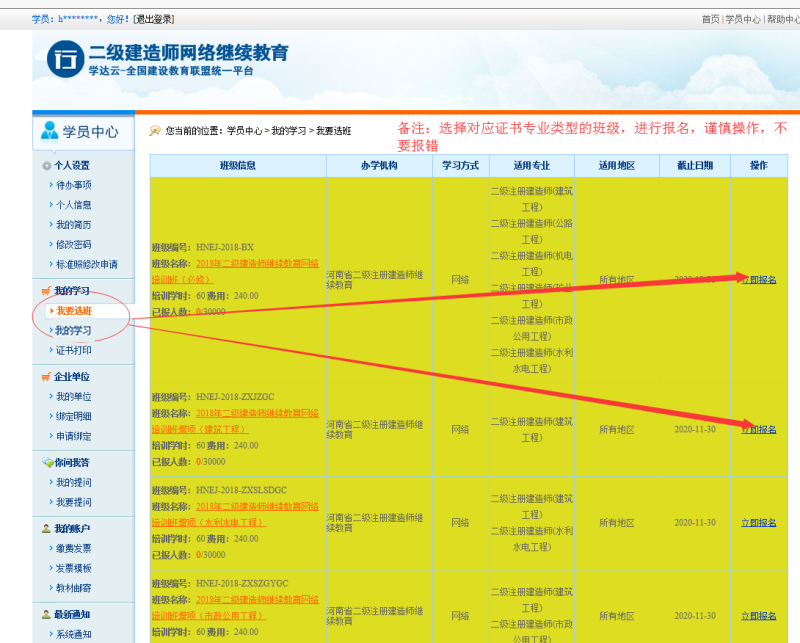Click 退出登录 to log out

point(155,19)
